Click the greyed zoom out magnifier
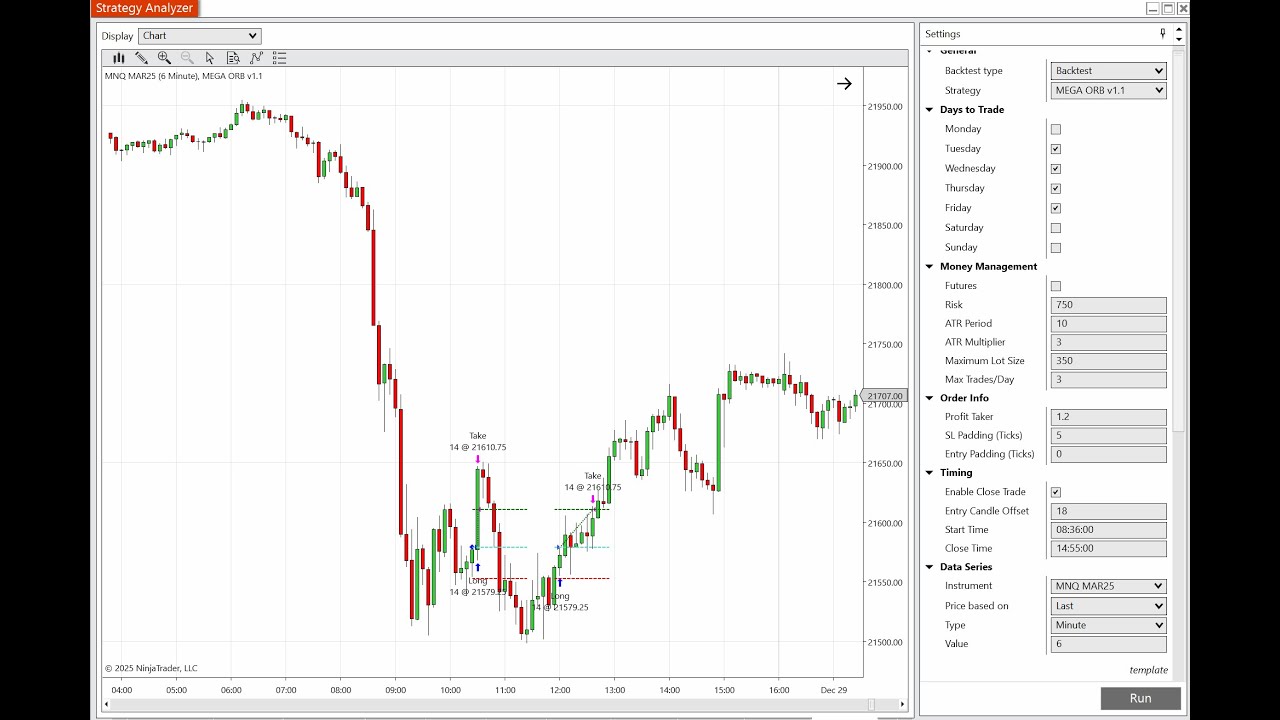This screenshot has height=720, width=1280. (x=187, y=58)
